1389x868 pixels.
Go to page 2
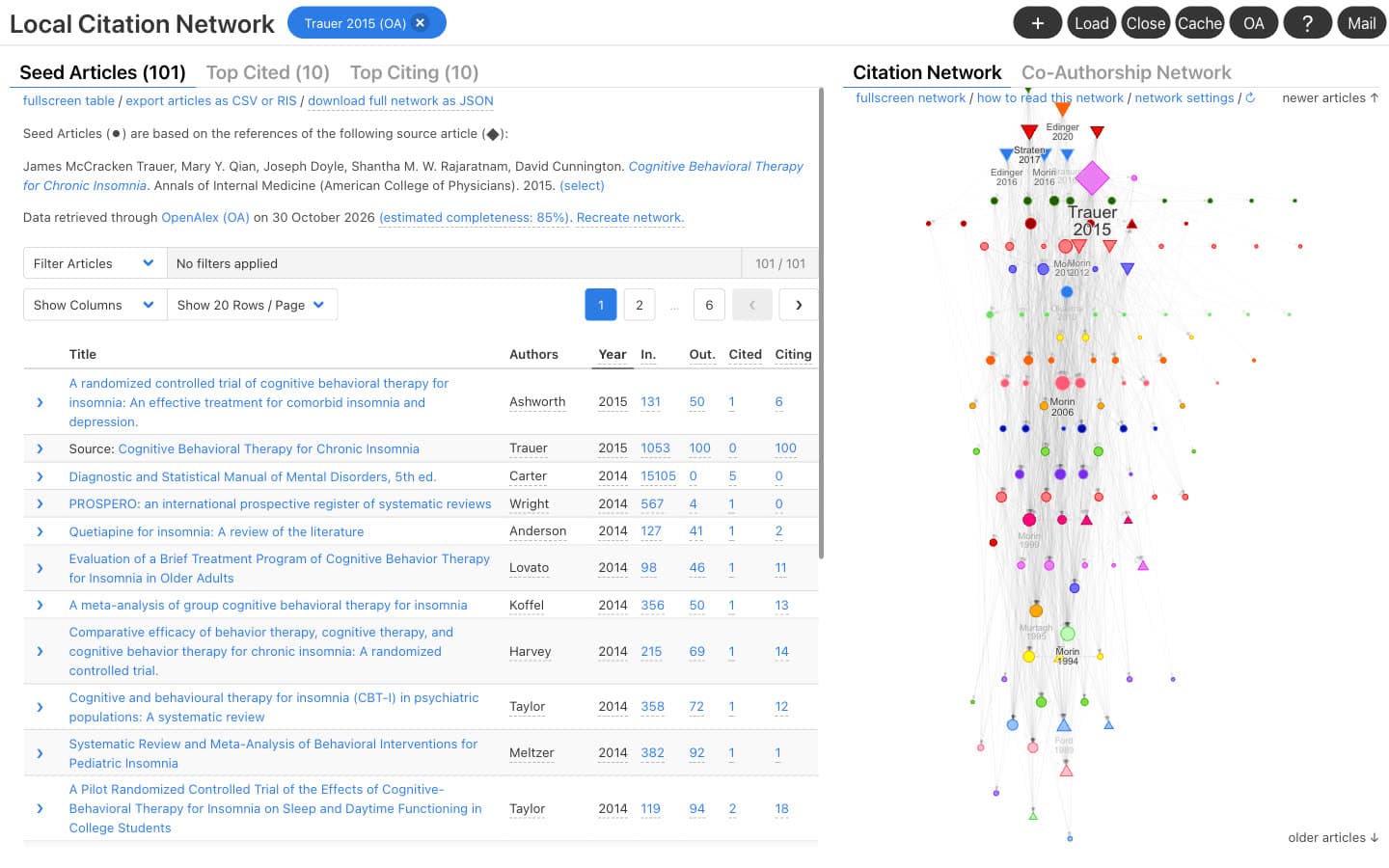pos(639,305)
